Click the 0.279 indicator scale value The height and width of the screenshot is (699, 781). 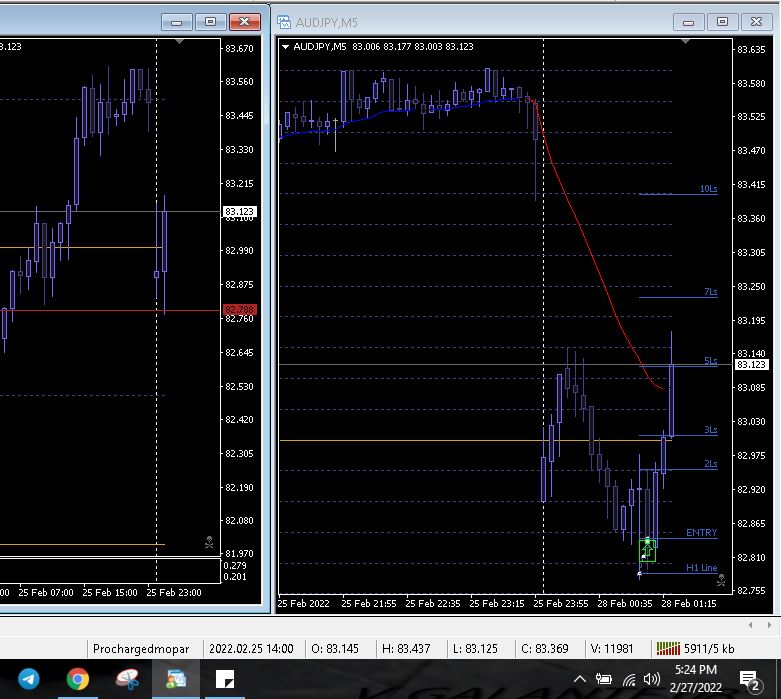coord(235,565)
